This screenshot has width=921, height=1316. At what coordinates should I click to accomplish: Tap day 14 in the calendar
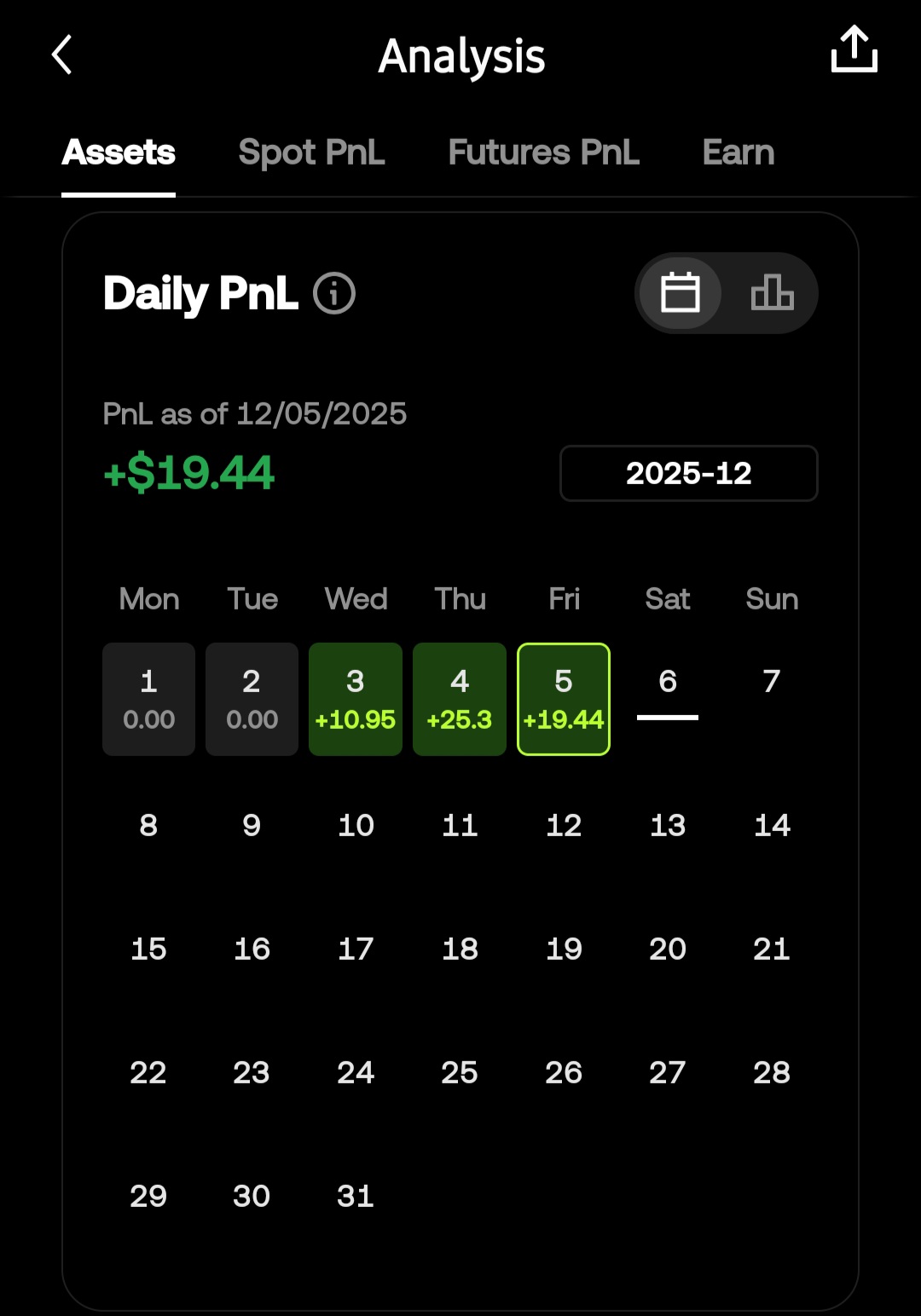pos(772,825)
